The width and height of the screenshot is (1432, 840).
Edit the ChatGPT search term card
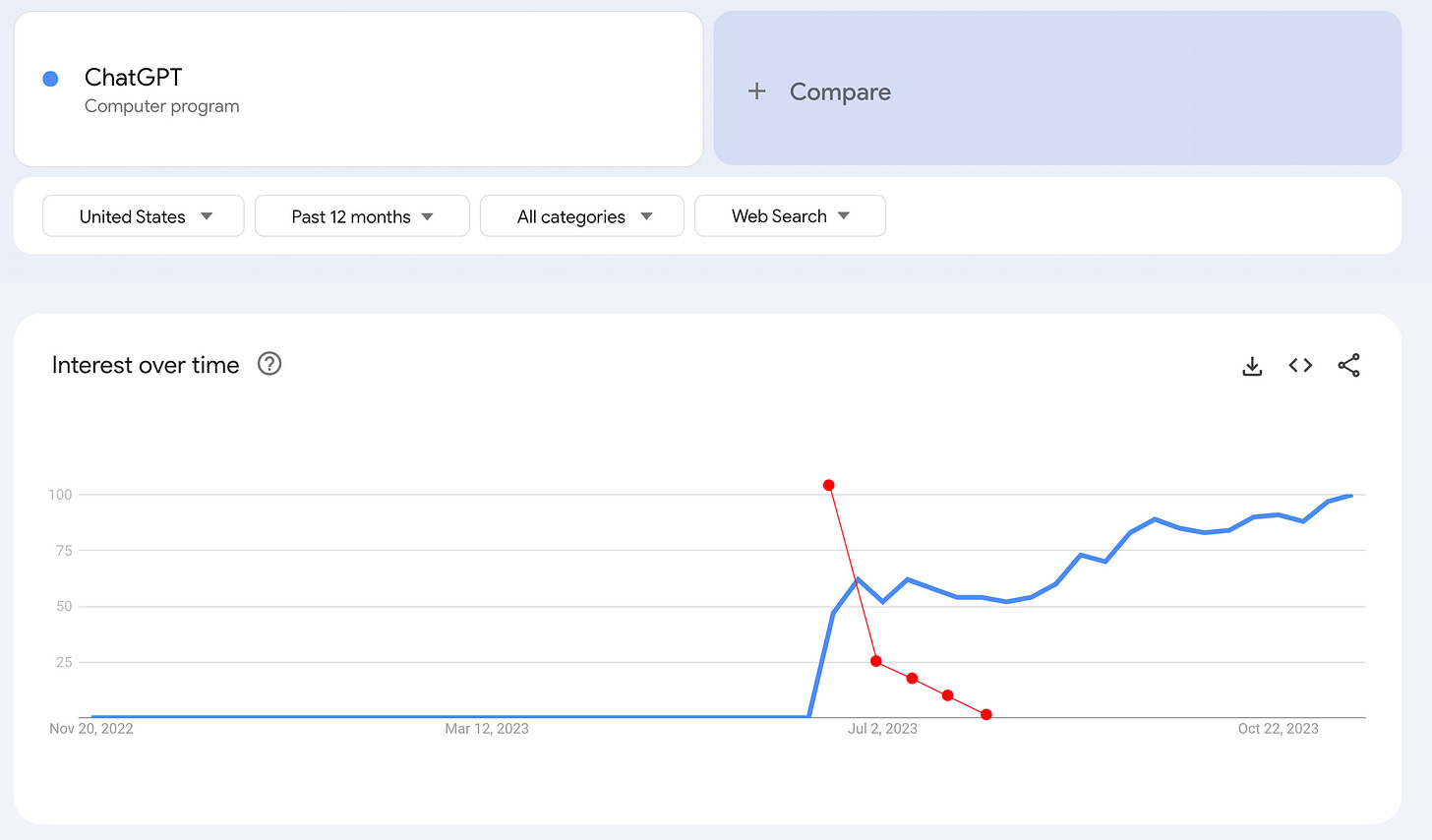point(358,90)
